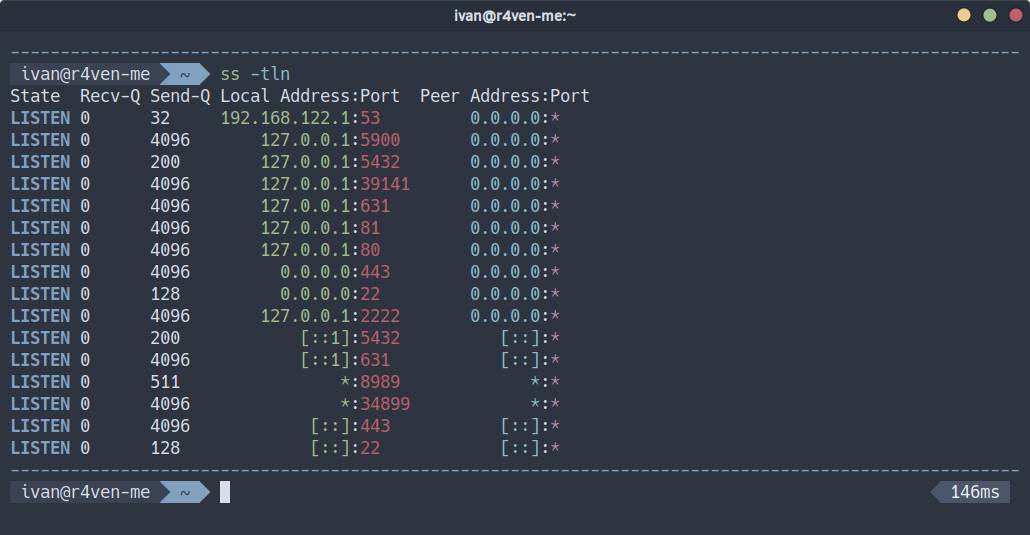Click the yellow minimize window button
This screenshot has width=1030, height=535.
point(964,15)
